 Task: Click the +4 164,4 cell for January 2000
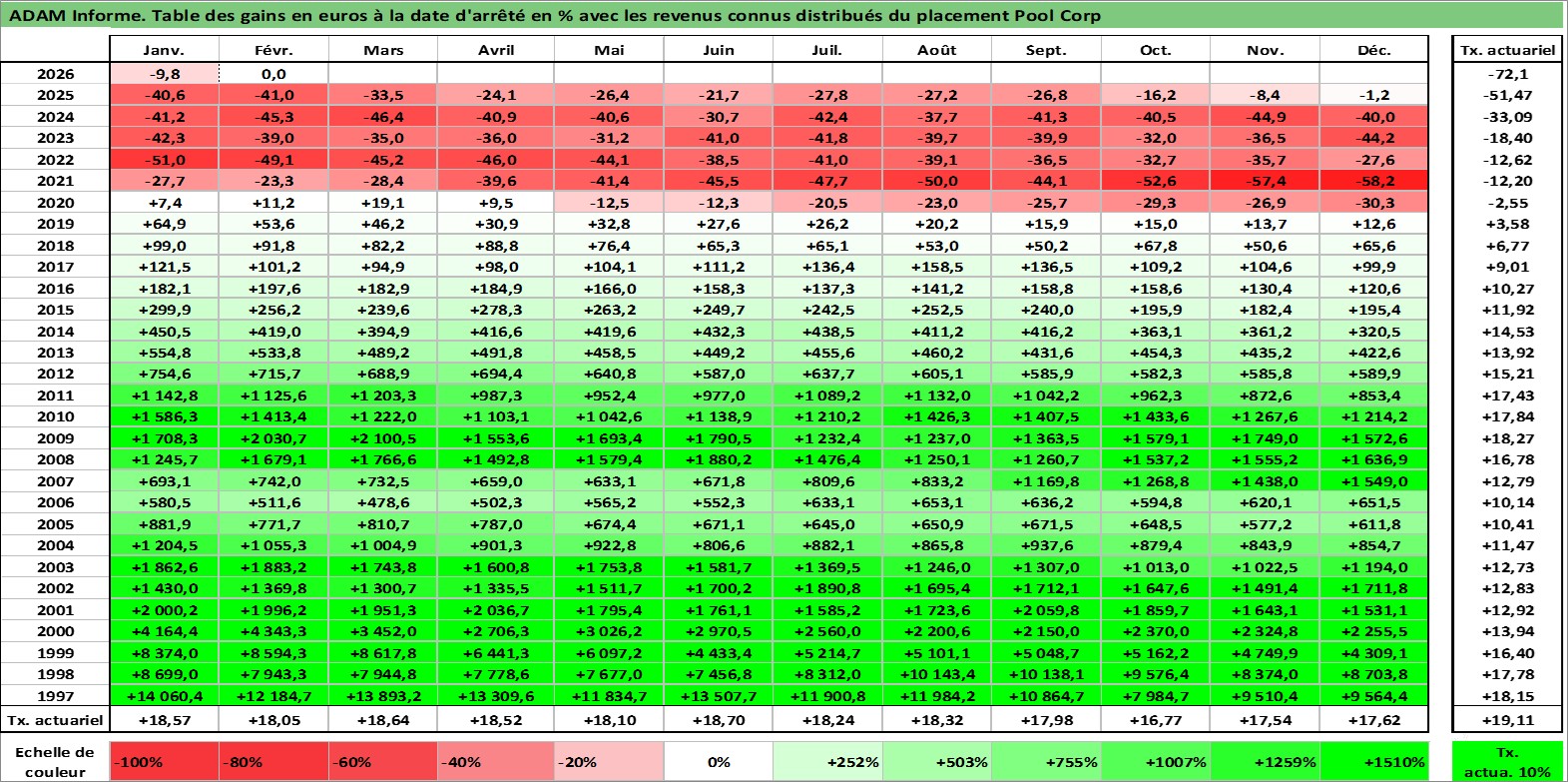pos(164,631)
